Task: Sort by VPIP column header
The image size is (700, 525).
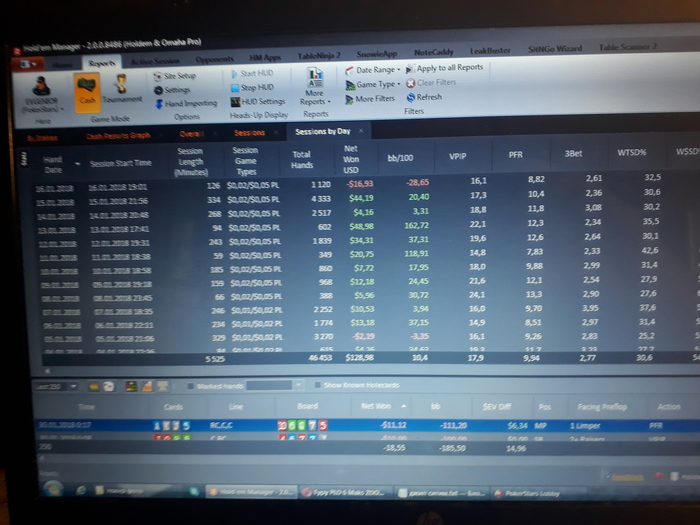Action: point(458,156)
